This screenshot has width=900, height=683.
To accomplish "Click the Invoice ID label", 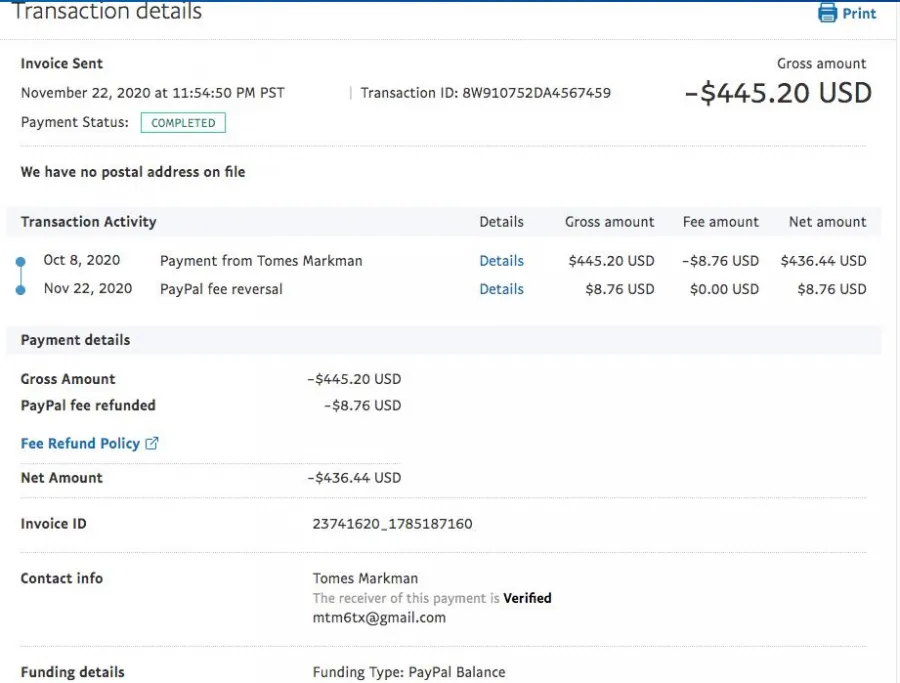I will point(53,523).
